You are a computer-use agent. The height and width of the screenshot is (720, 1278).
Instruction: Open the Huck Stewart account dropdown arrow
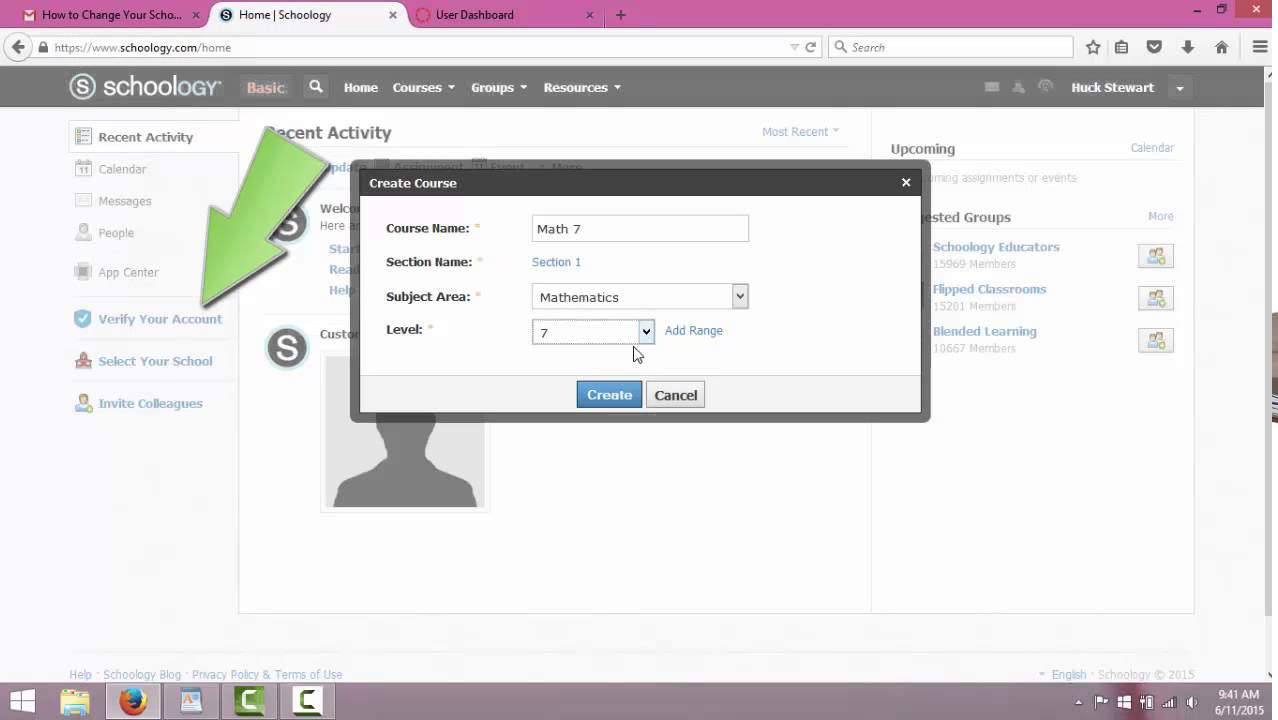pos(1180,88)
